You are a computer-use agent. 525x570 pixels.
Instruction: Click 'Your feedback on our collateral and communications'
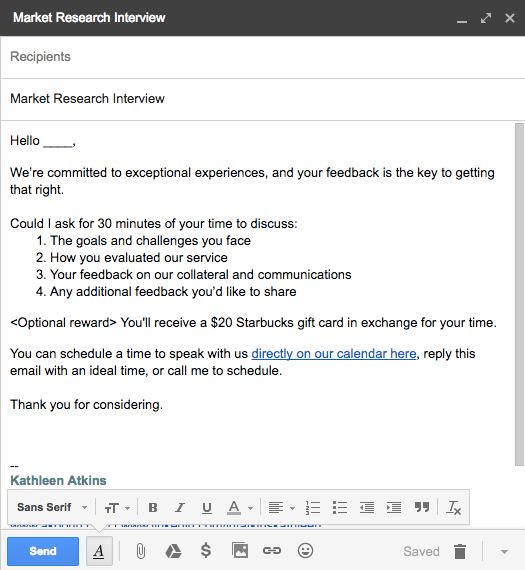201,275
